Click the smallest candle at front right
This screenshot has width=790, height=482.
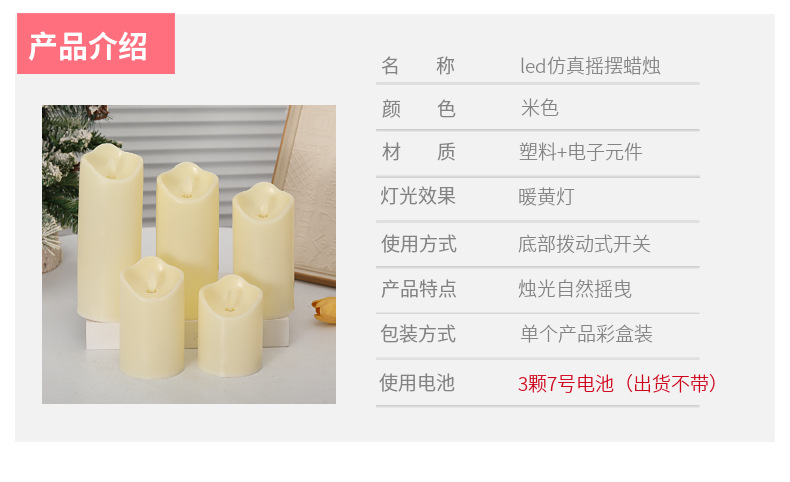coord(230,326)
